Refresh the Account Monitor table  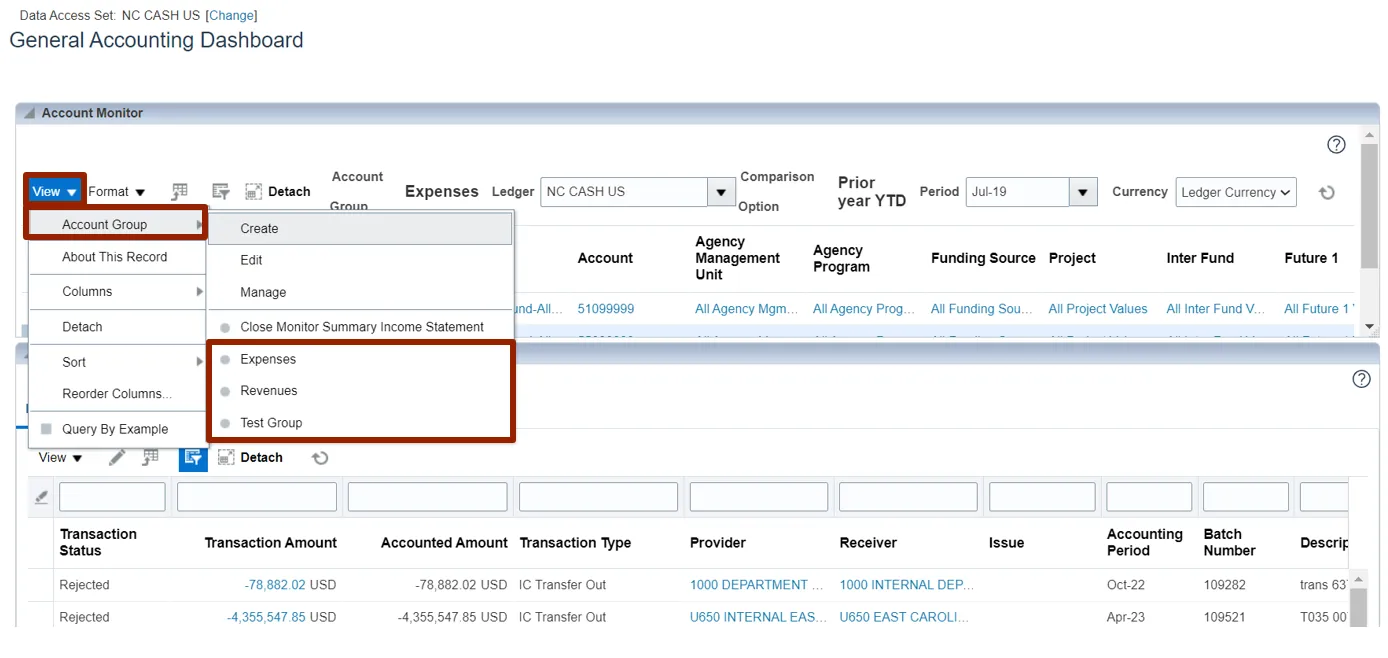1327,193
